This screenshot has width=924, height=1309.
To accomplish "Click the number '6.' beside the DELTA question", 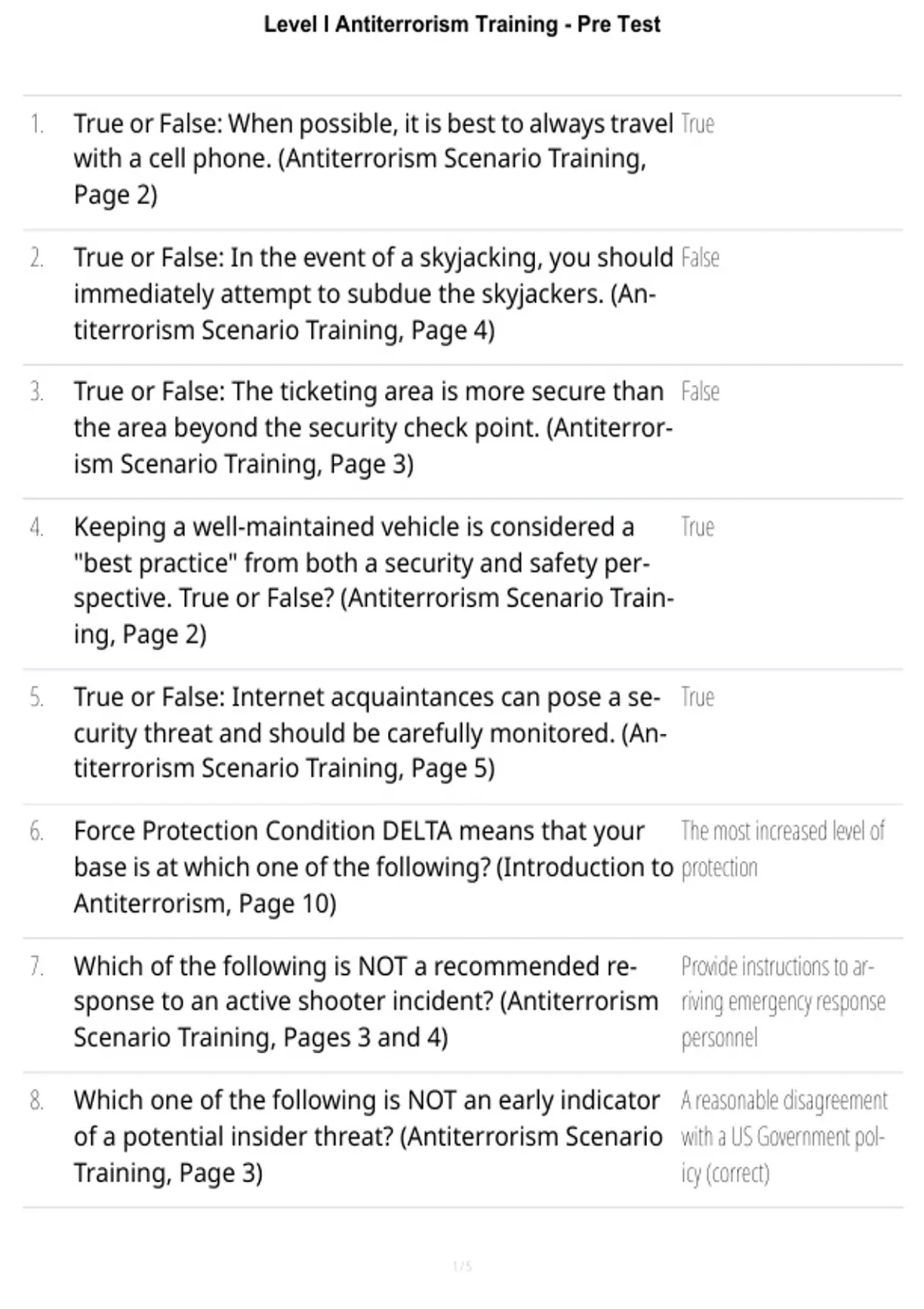I will point(37,832).
